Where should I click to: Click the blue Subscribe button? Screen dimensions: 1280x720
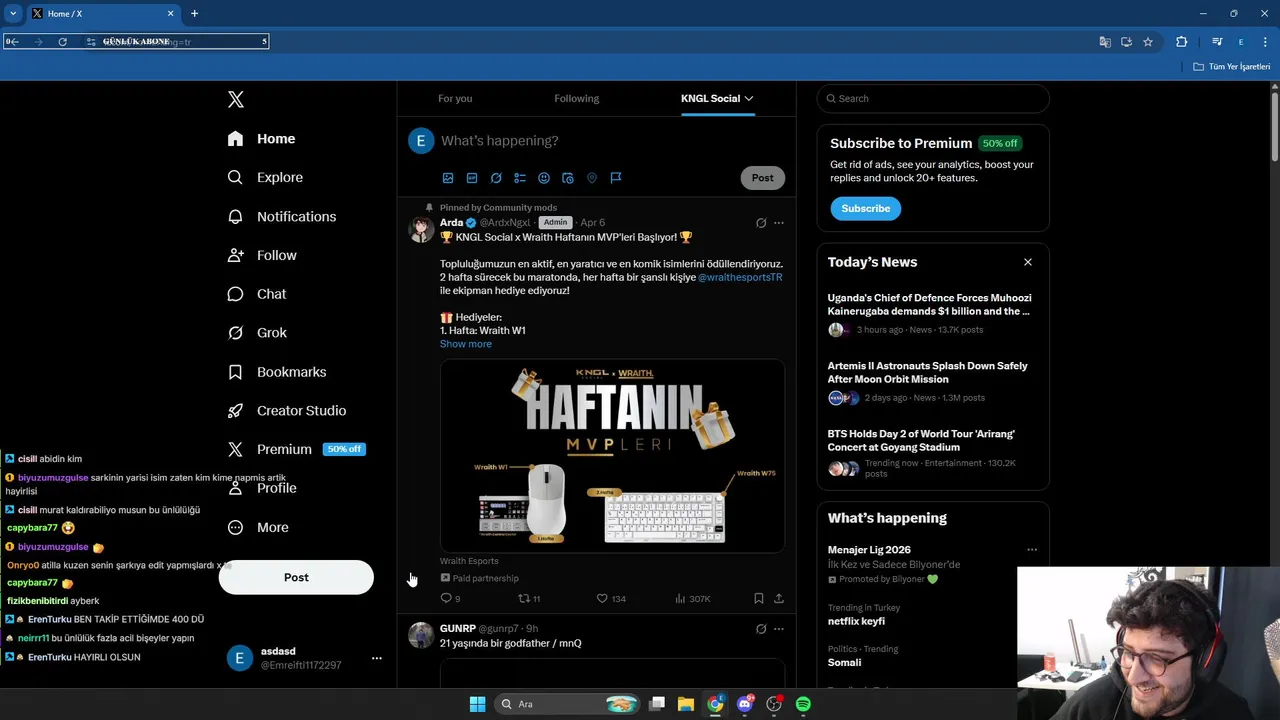865,208
